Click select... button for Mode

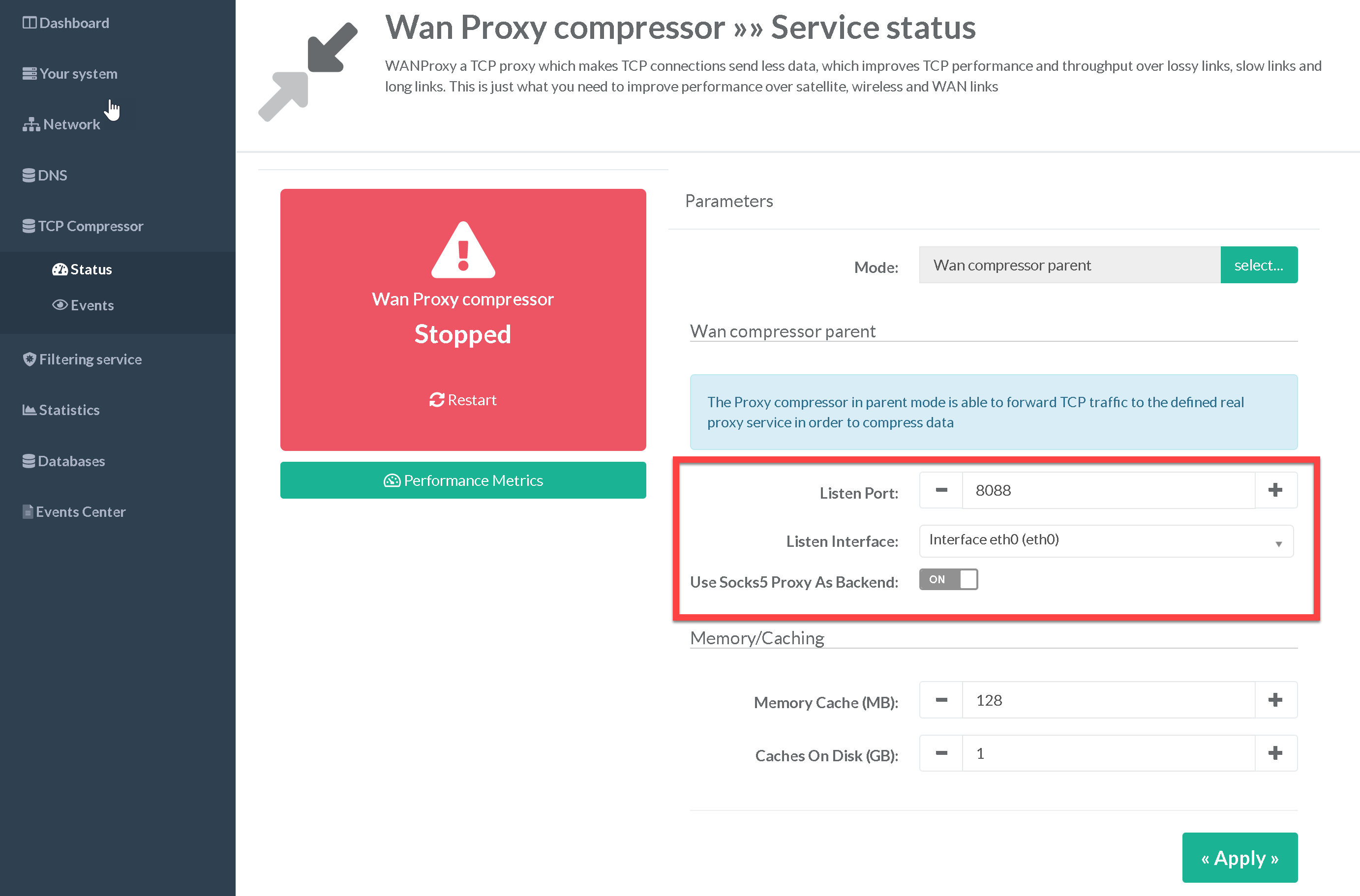pyautogui.click(x=1258, y=265)
